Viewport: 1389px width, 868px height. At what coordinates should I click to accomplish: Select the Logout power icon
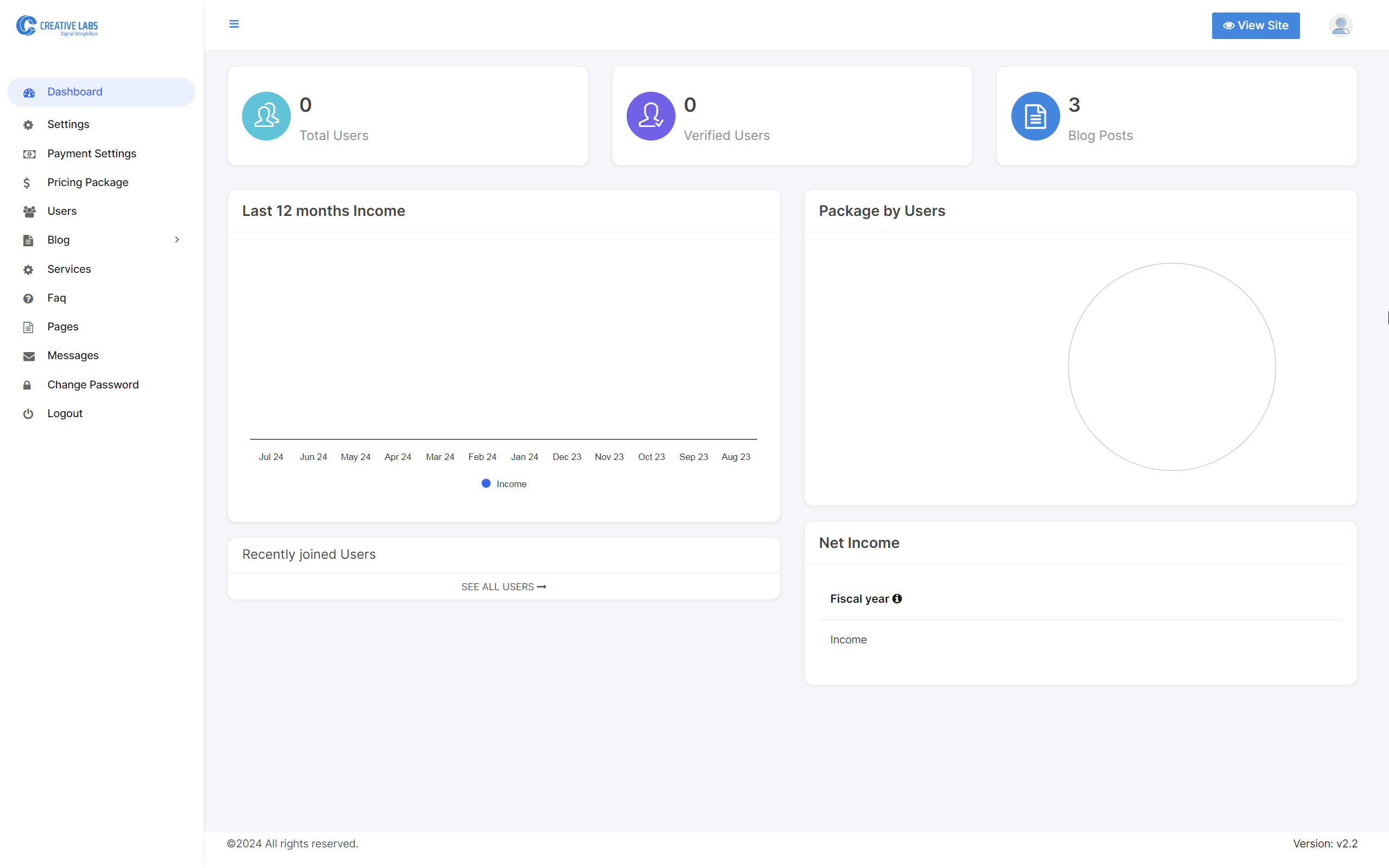[29, 413]
